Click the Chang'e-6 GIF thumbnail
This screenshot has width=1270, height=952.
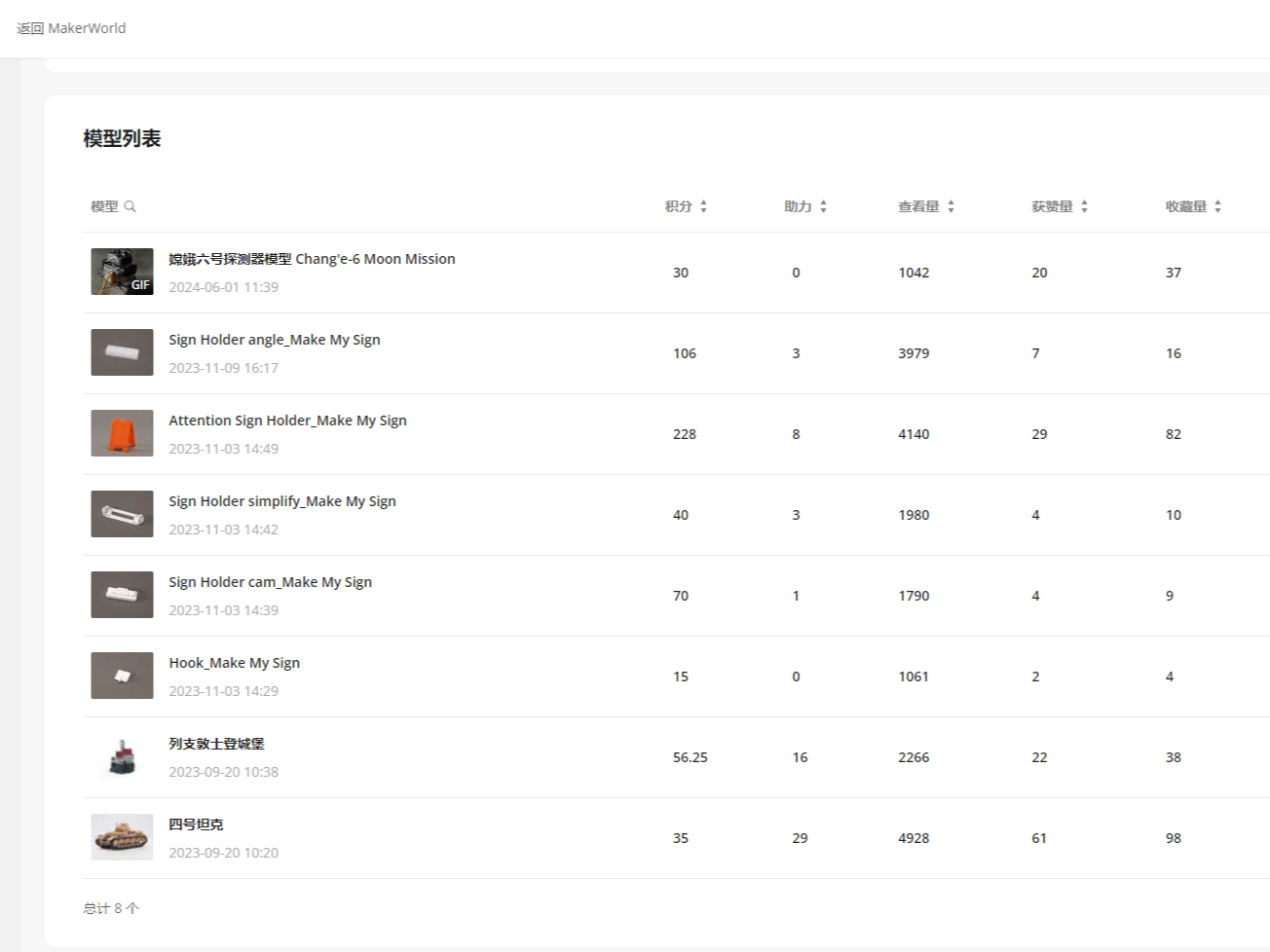click(x=122, y=272)
